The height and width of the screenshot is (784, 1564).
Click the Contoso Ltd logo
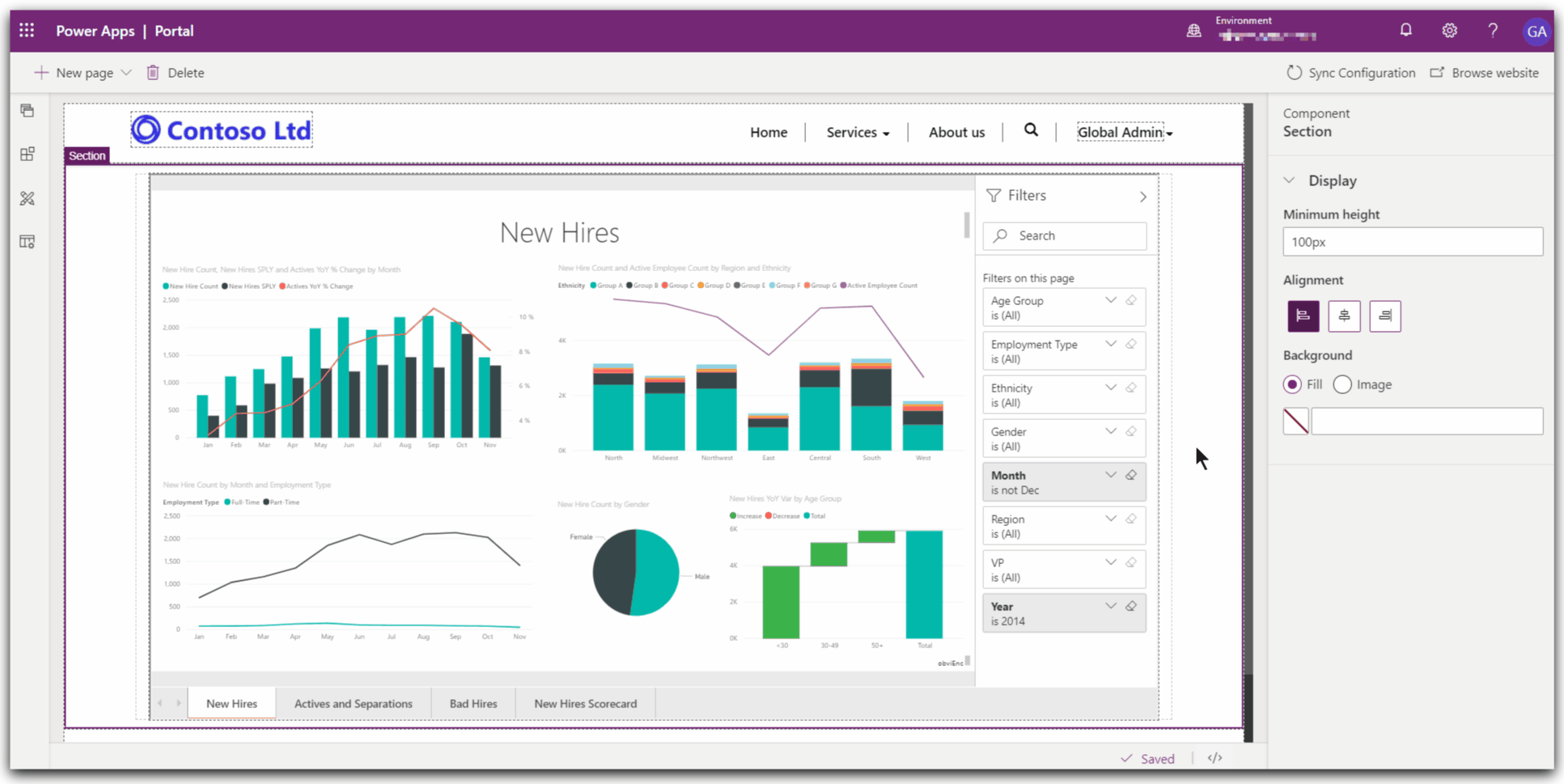pos(222,130)
